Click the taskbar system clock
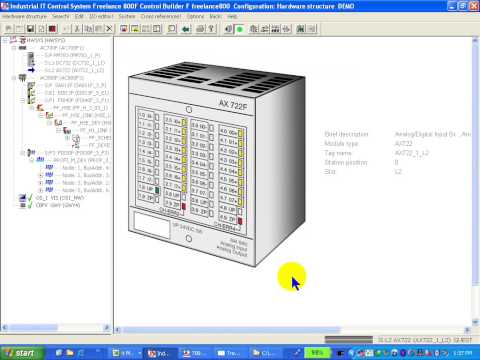Screen dimensions: 480x360 click(x=462, y=353)
